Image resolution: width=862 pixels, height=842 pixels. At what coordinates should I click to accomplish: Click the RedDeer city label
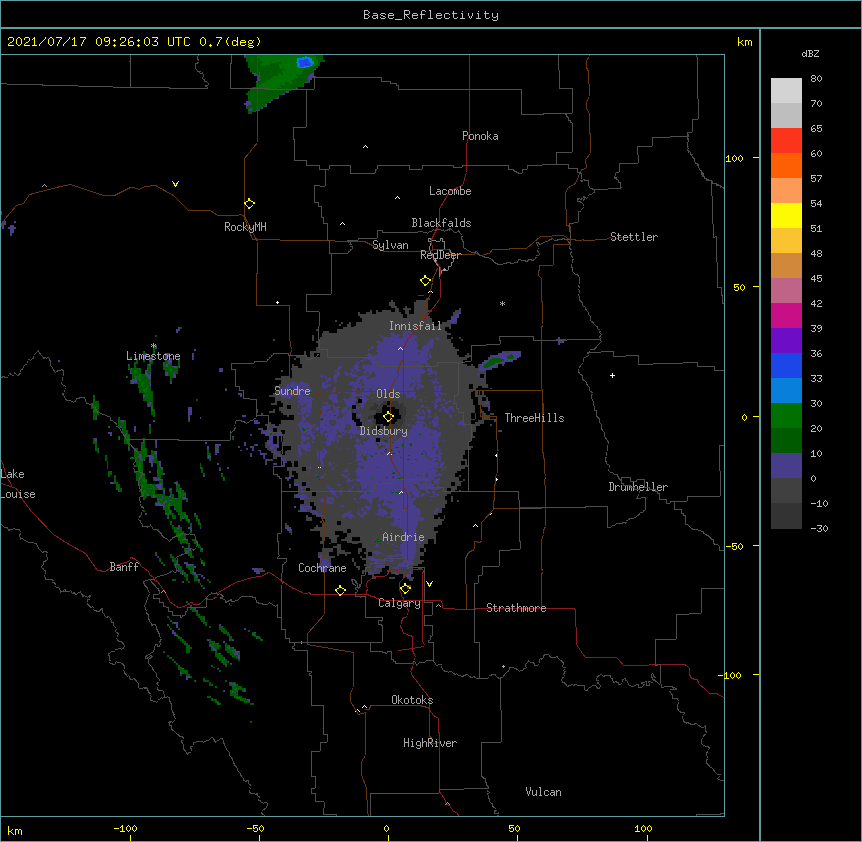pos(440,255)
